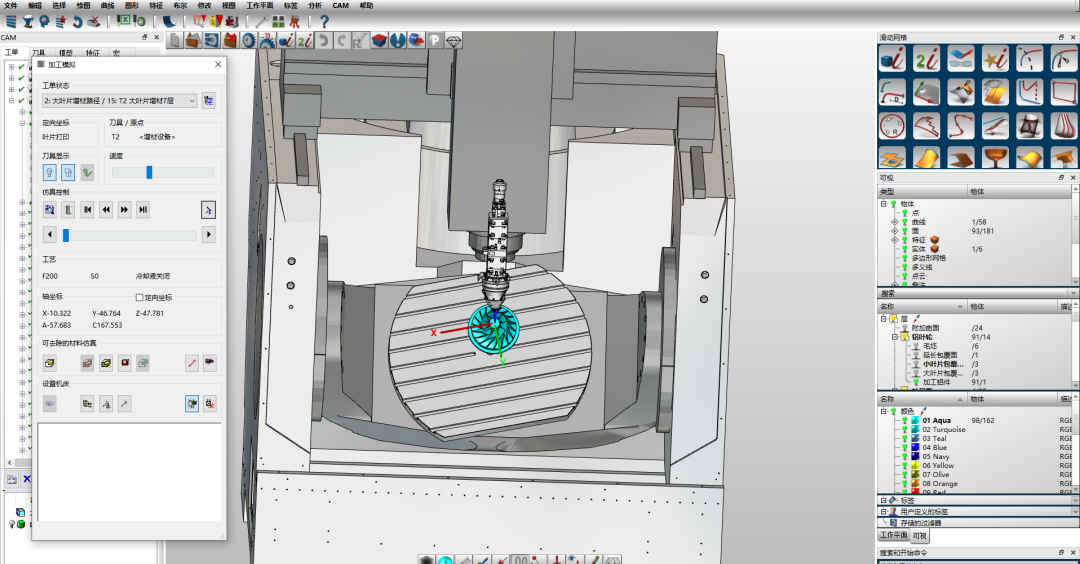Expand the 标签 section in right panel
This screenshot has height=564, width=1080.
point(883,500)
